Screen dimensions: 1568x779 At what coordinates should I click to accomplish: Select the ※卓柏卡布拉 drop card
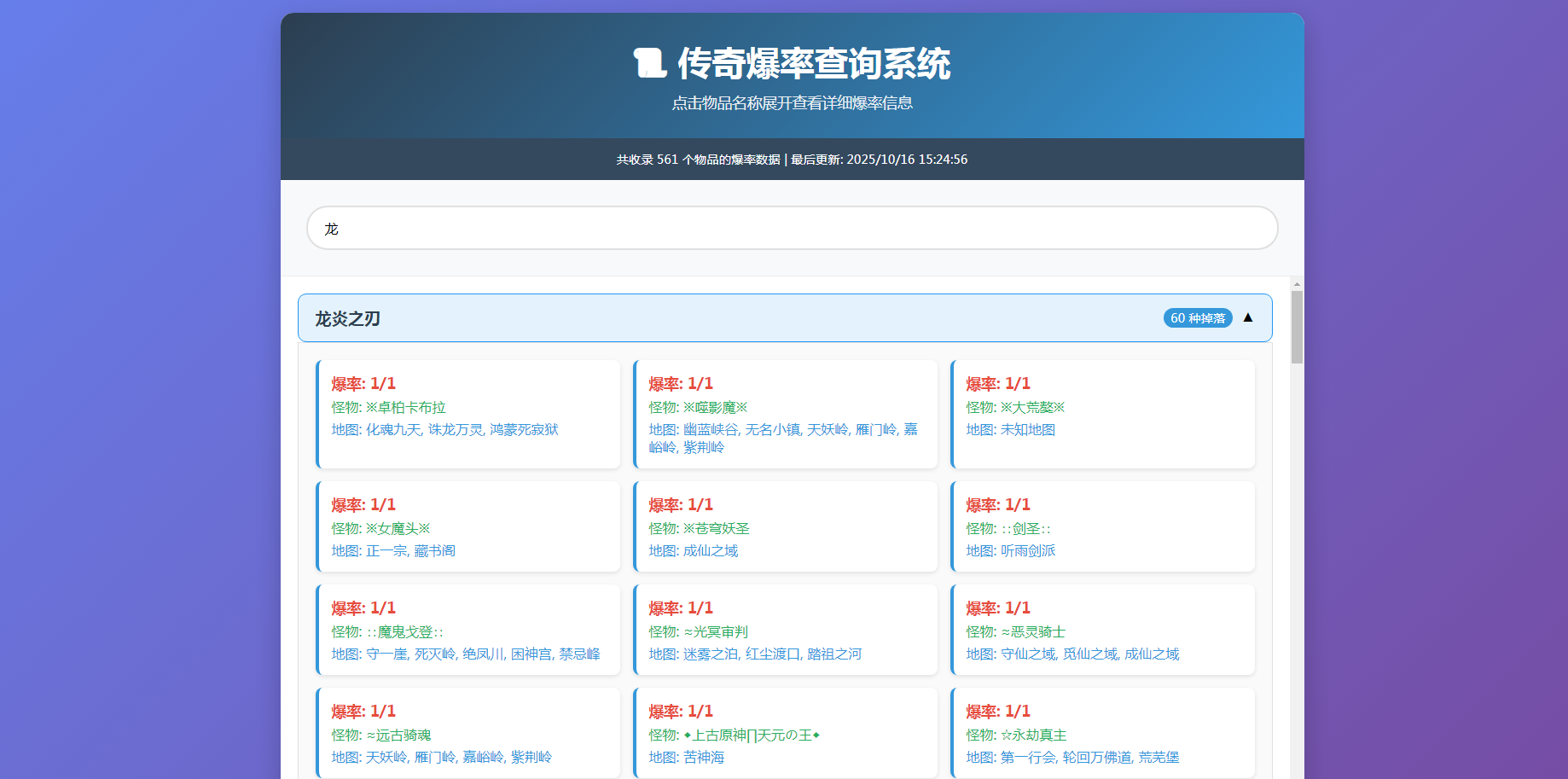(x=468, y=414)
